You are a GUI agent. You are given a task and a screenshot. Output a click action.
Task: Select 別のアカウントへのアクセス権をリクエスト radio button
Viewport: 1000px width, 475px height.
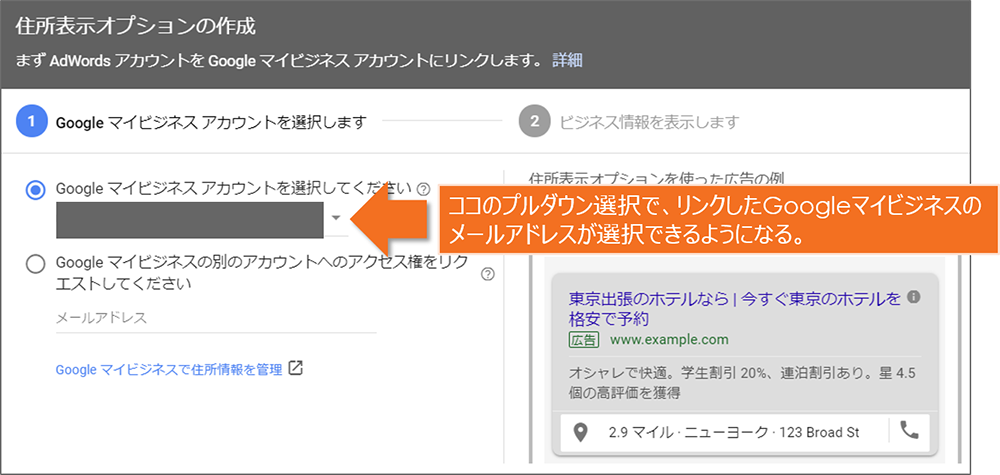click(36, 263)
